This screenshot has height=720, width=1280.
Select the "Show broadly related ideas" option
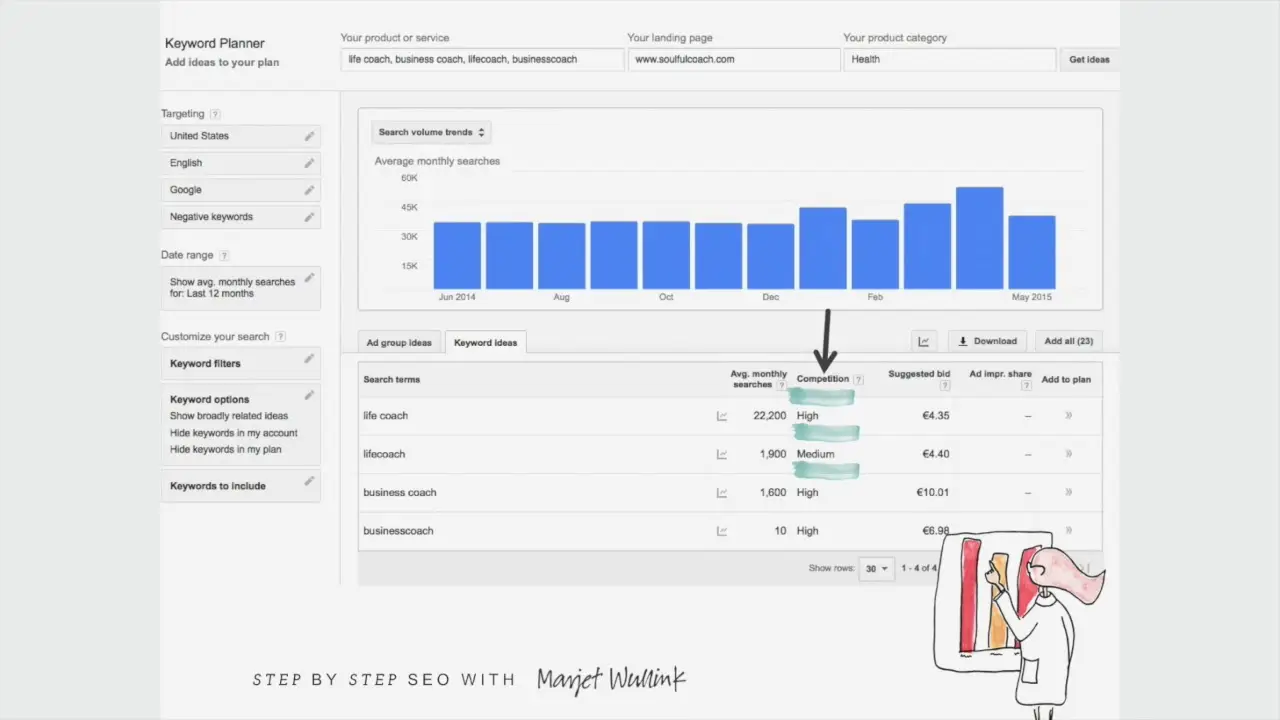pos(229,416)
